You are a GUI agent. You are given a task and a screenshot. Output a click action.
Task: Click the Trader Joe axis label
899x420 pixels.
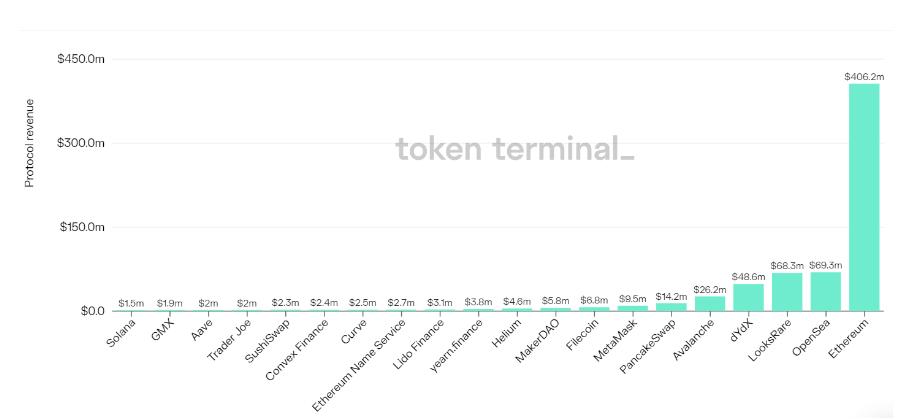229,339
